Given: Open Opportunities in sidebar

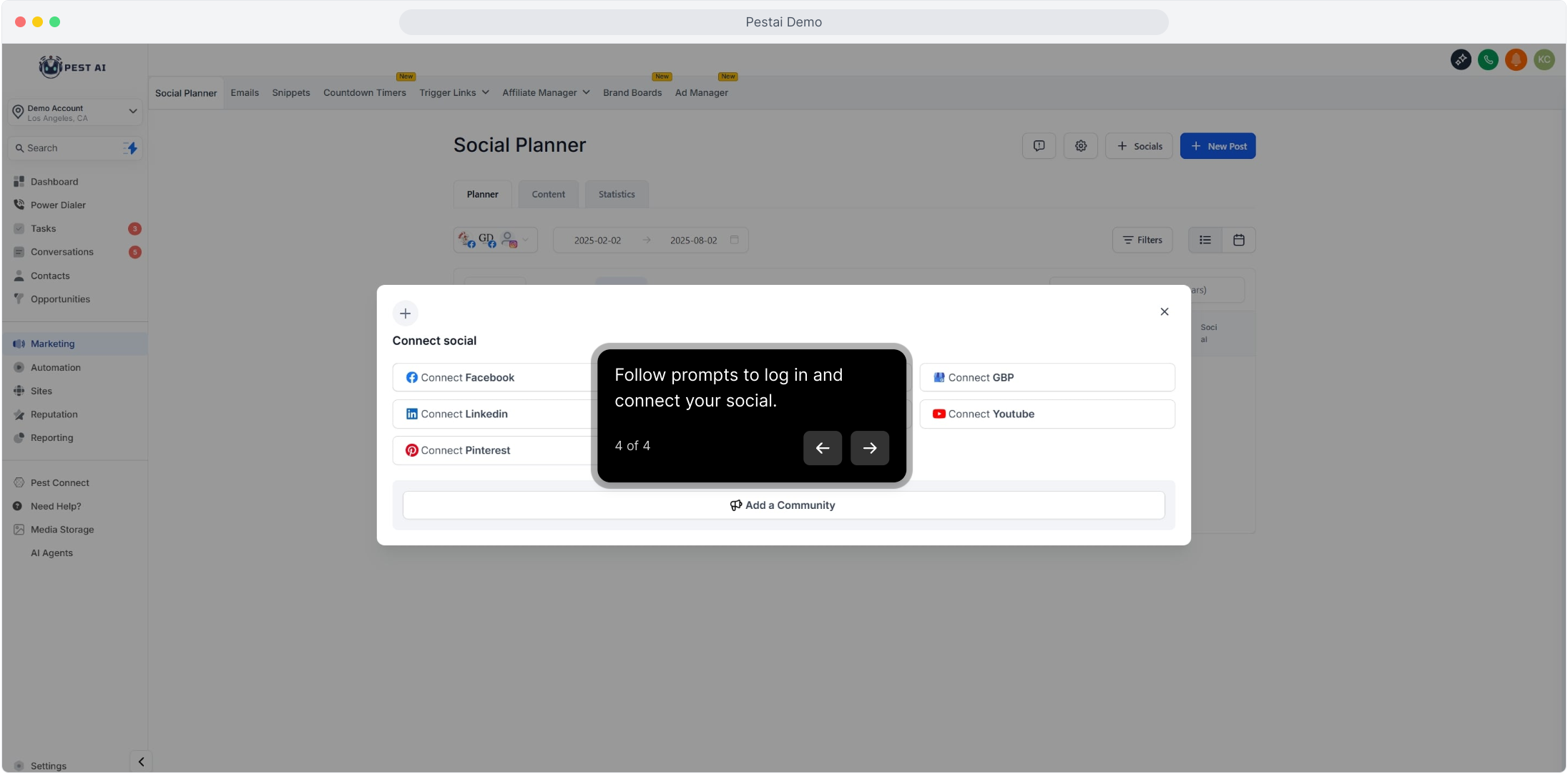Looking at the screenshot, I should 60,299.
